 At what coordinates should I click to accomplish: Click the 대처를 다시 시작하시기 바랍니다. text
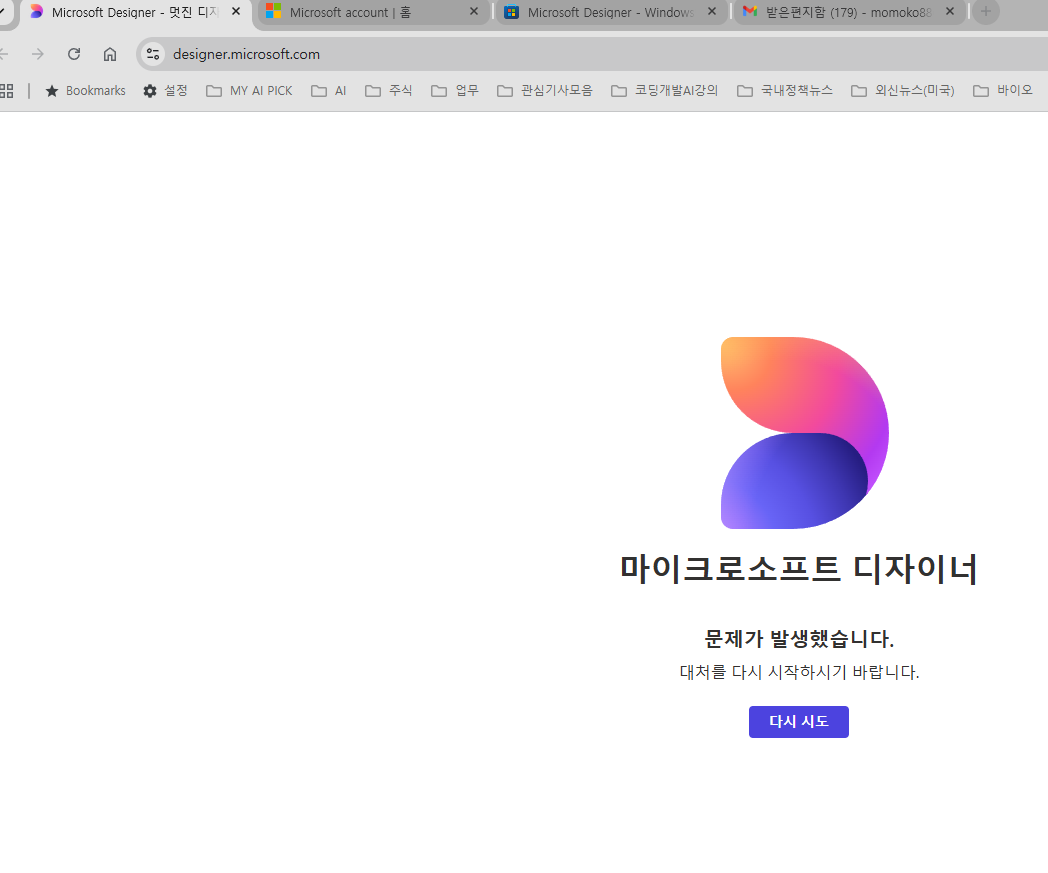799,672
